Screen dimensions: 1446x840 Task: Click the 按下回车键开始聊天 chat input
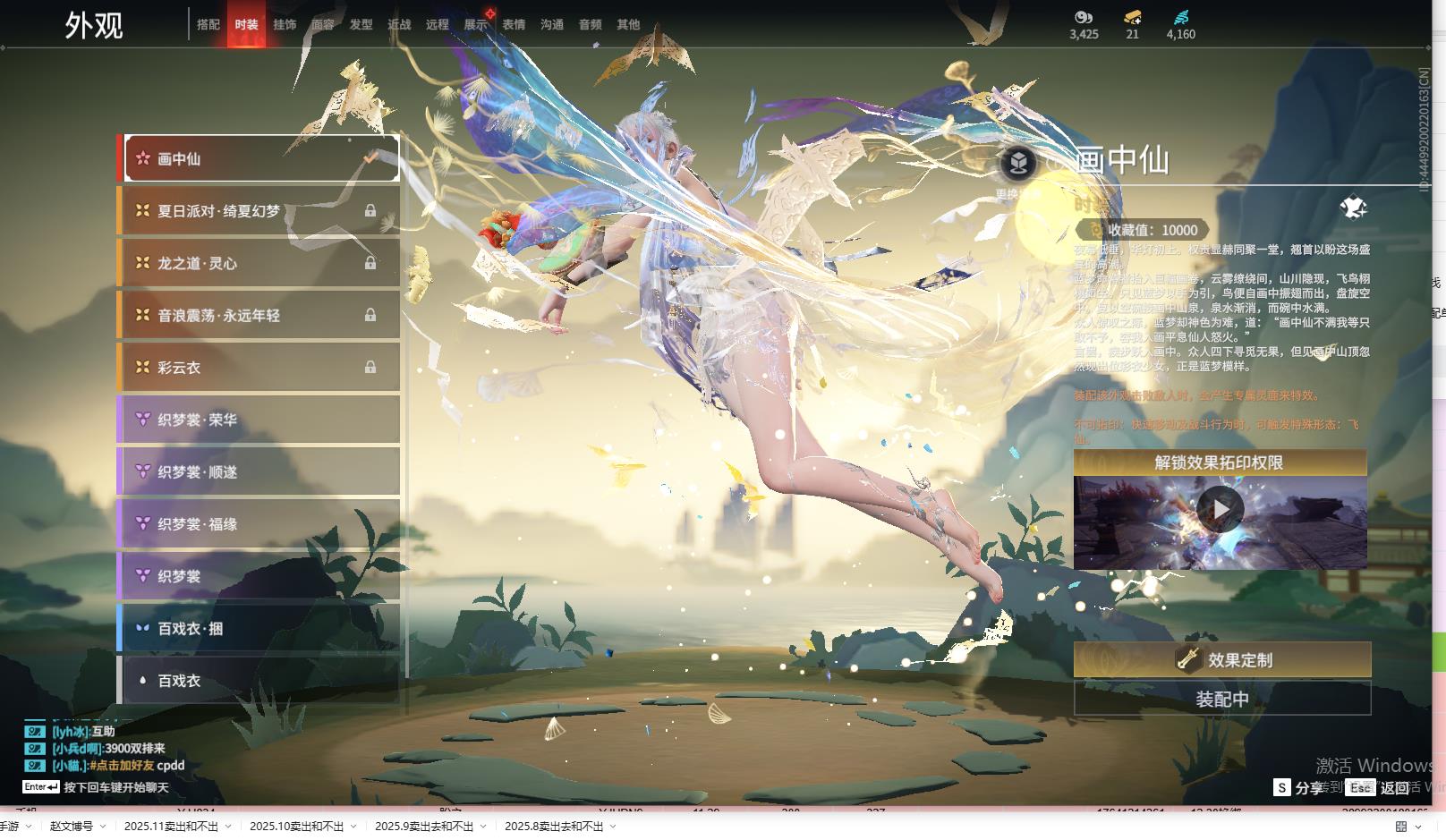click(116, 787)
